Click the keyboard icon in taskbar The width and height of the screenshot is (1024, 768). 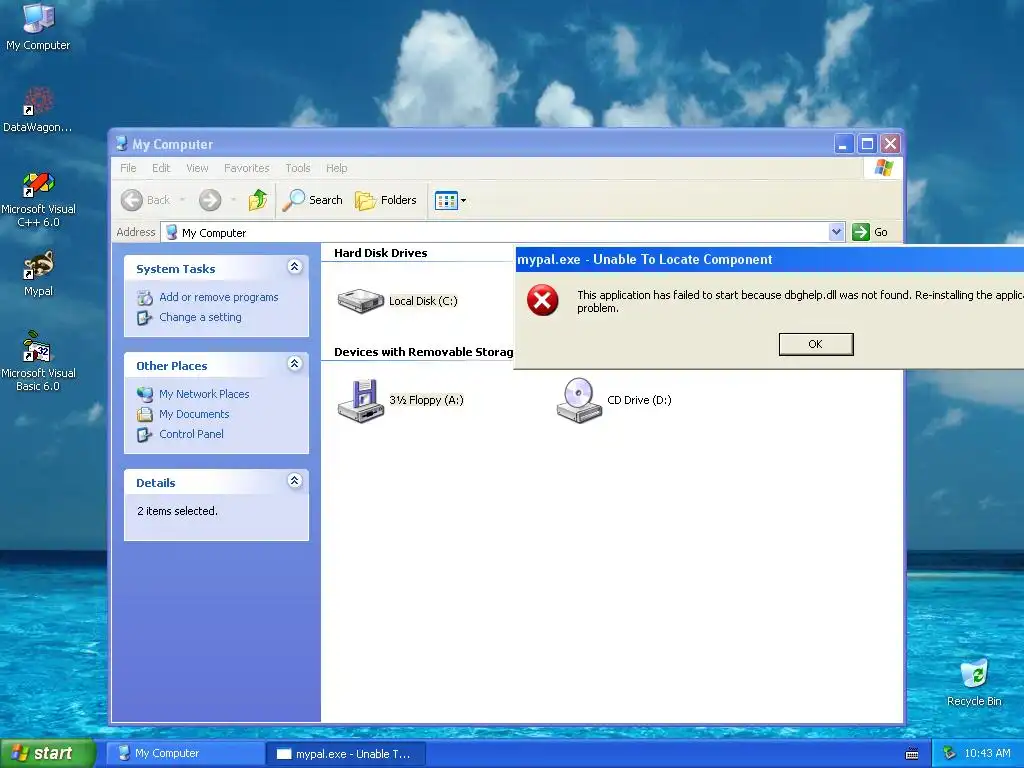(912, 754)
